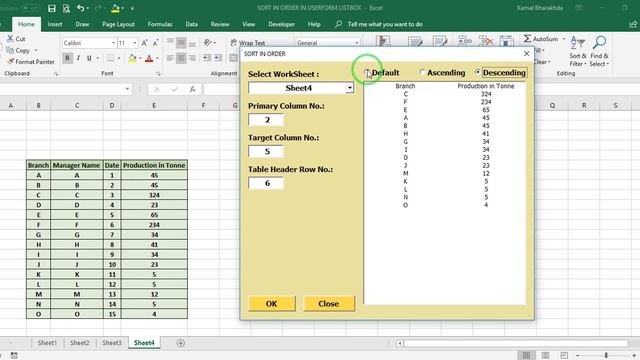
Task: Switch to the Insert ribbon tab
Action: [55, 24]
